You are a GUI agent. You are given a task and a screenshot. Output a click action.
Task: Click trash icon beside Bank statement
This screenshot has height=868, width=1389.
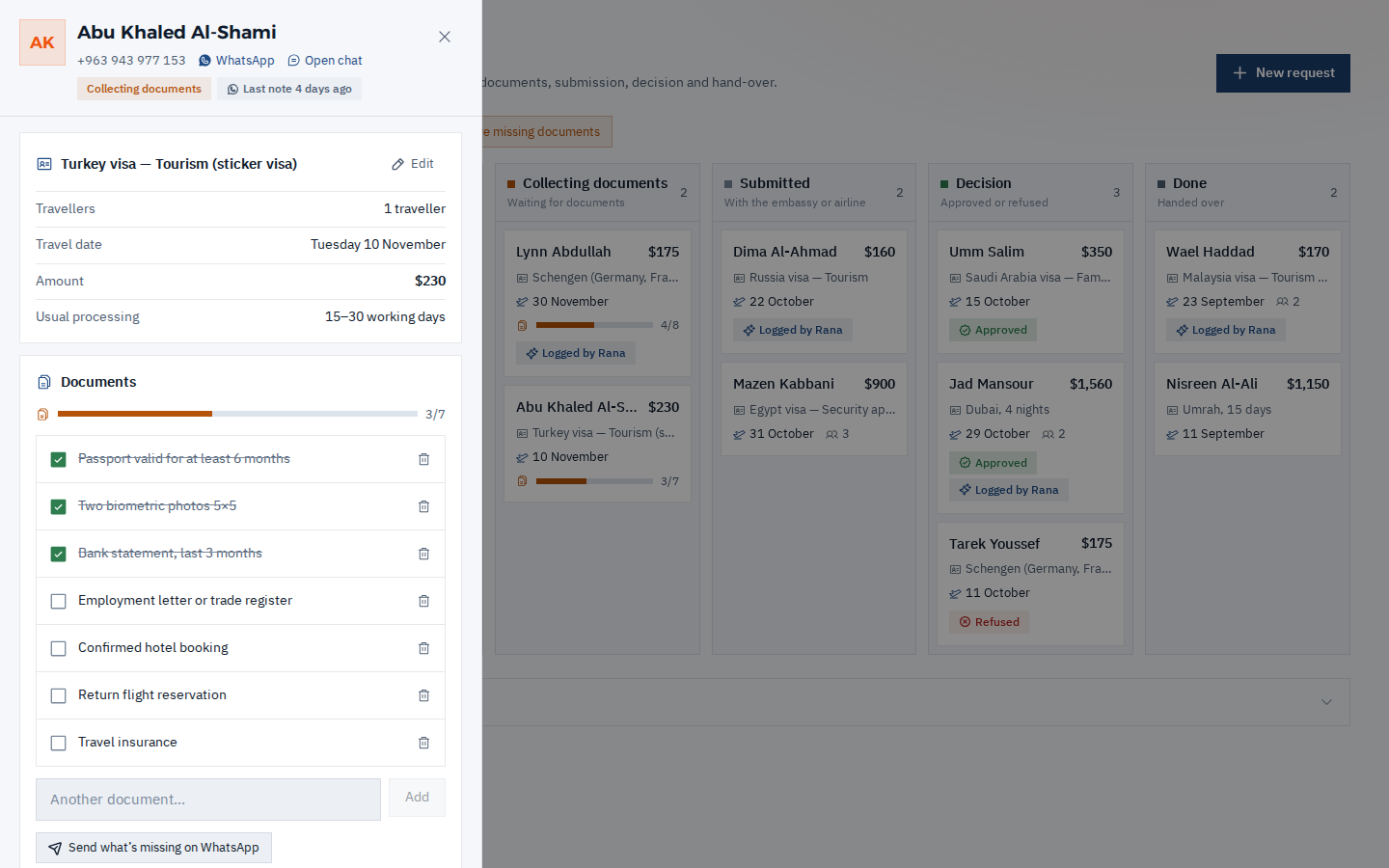point(423,554)
